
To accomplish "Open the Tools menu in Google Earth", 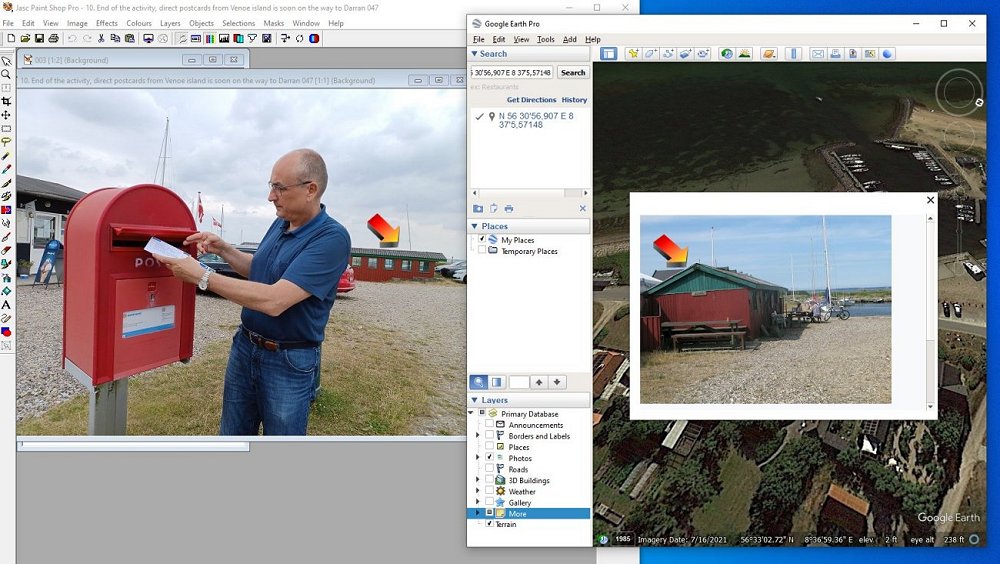I will click(x=545, y=40).
